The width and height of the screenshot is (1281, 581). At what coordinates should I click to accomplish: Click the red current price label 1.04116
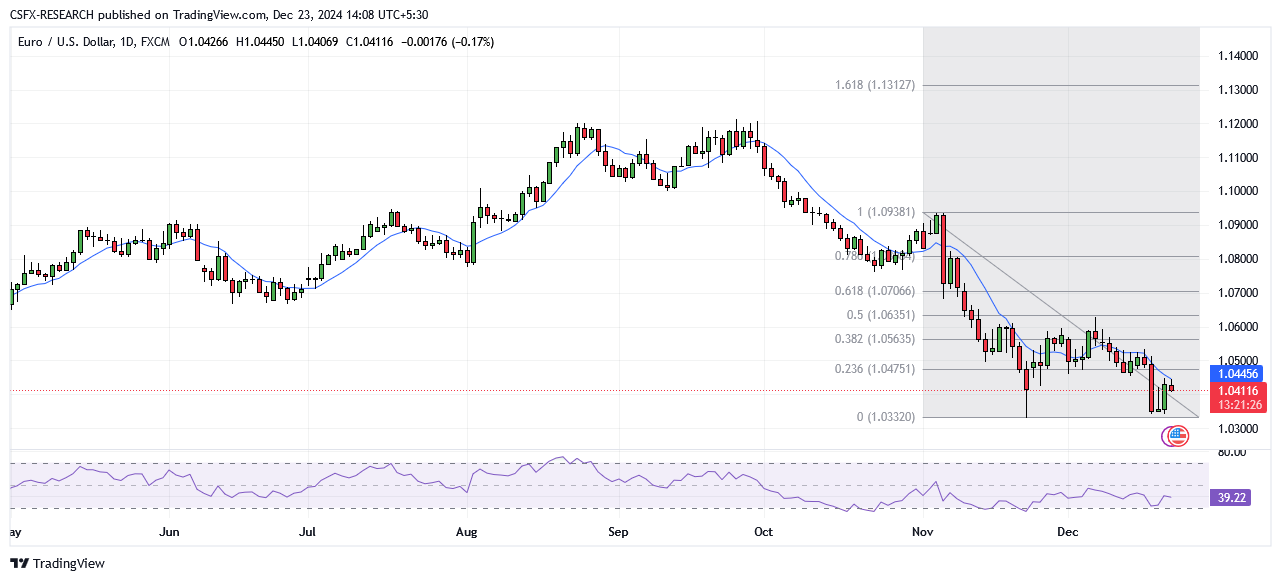click(x=1239, y=390)
